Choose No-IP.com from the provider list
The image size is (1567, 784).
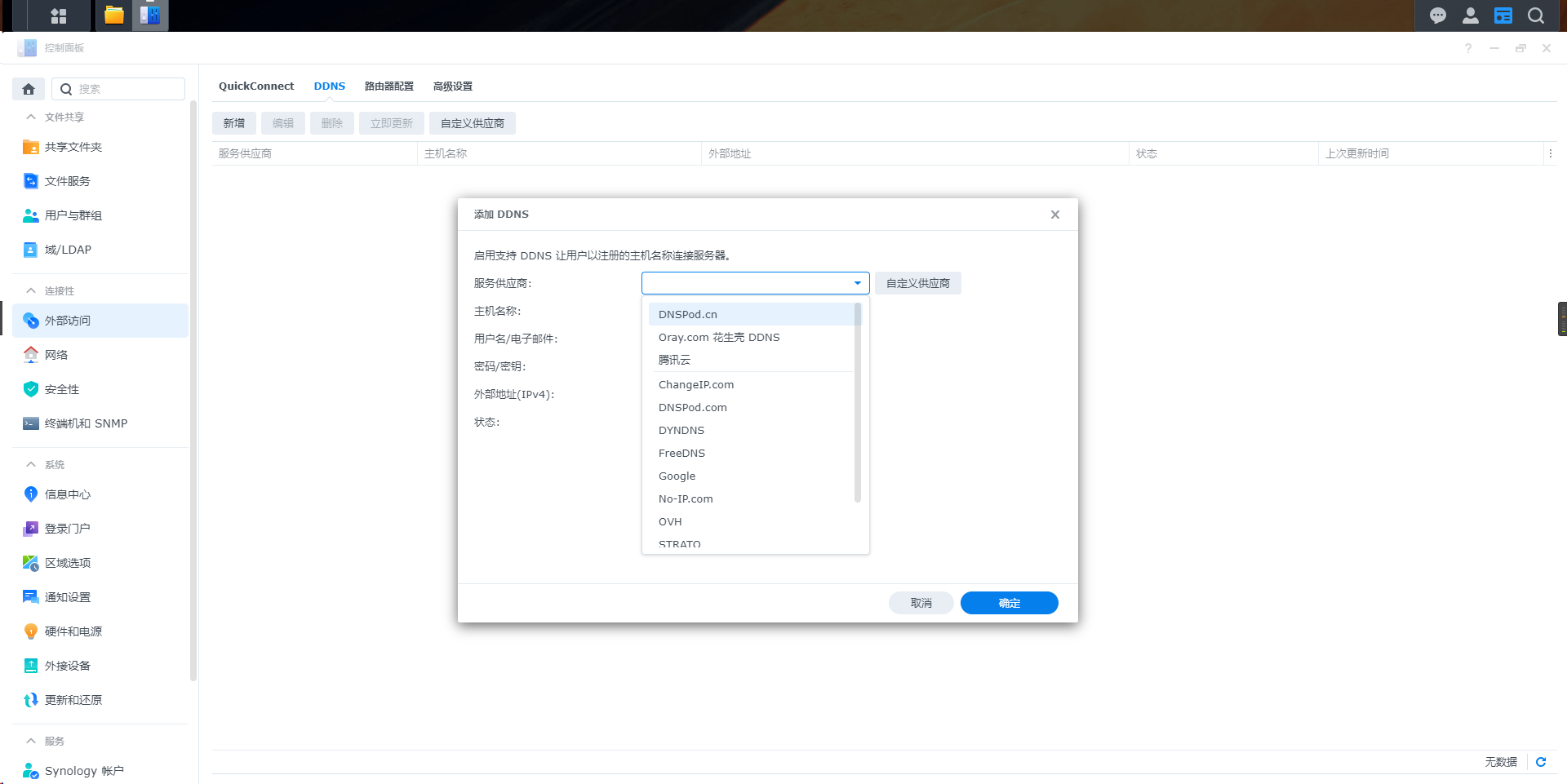tap(686, 498)
